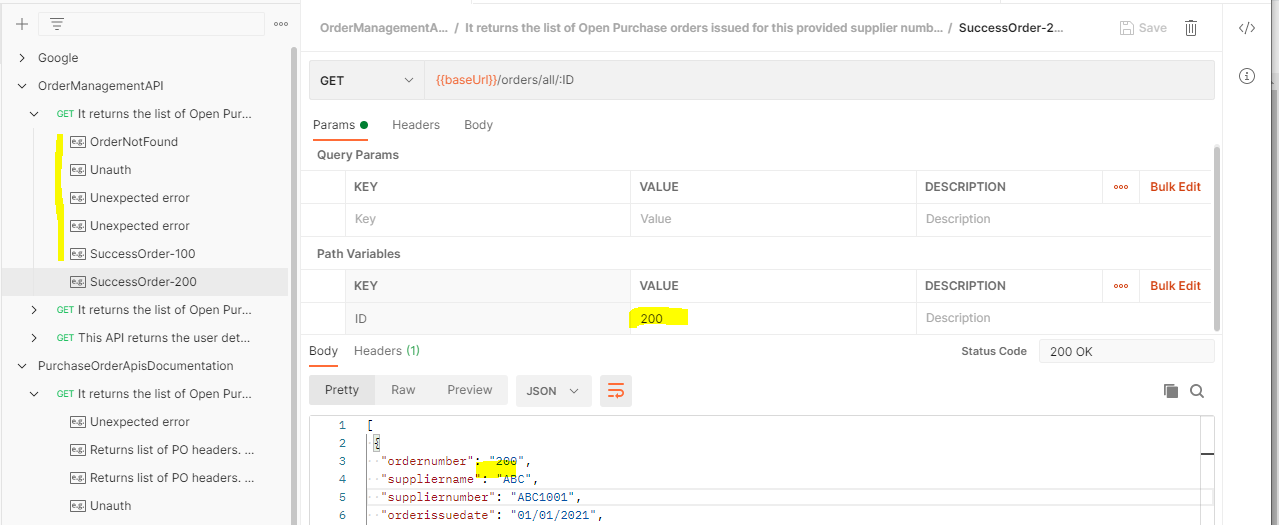Click the ID path variable value 200
Viewport: 1279px width, 525px height.
coord(651,318)
